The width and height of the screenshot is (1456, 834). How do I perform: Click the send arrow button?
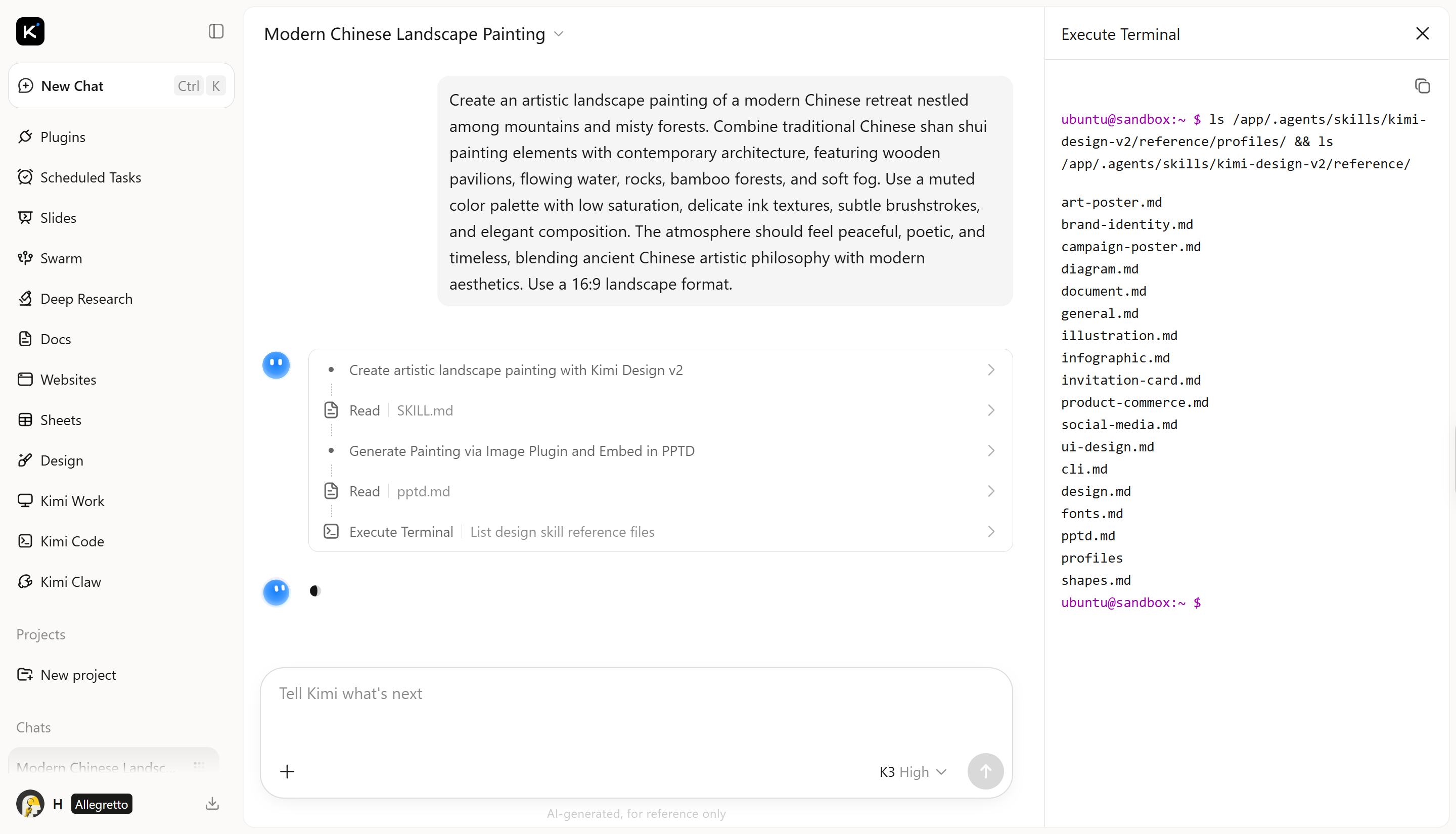pos(985,771)
